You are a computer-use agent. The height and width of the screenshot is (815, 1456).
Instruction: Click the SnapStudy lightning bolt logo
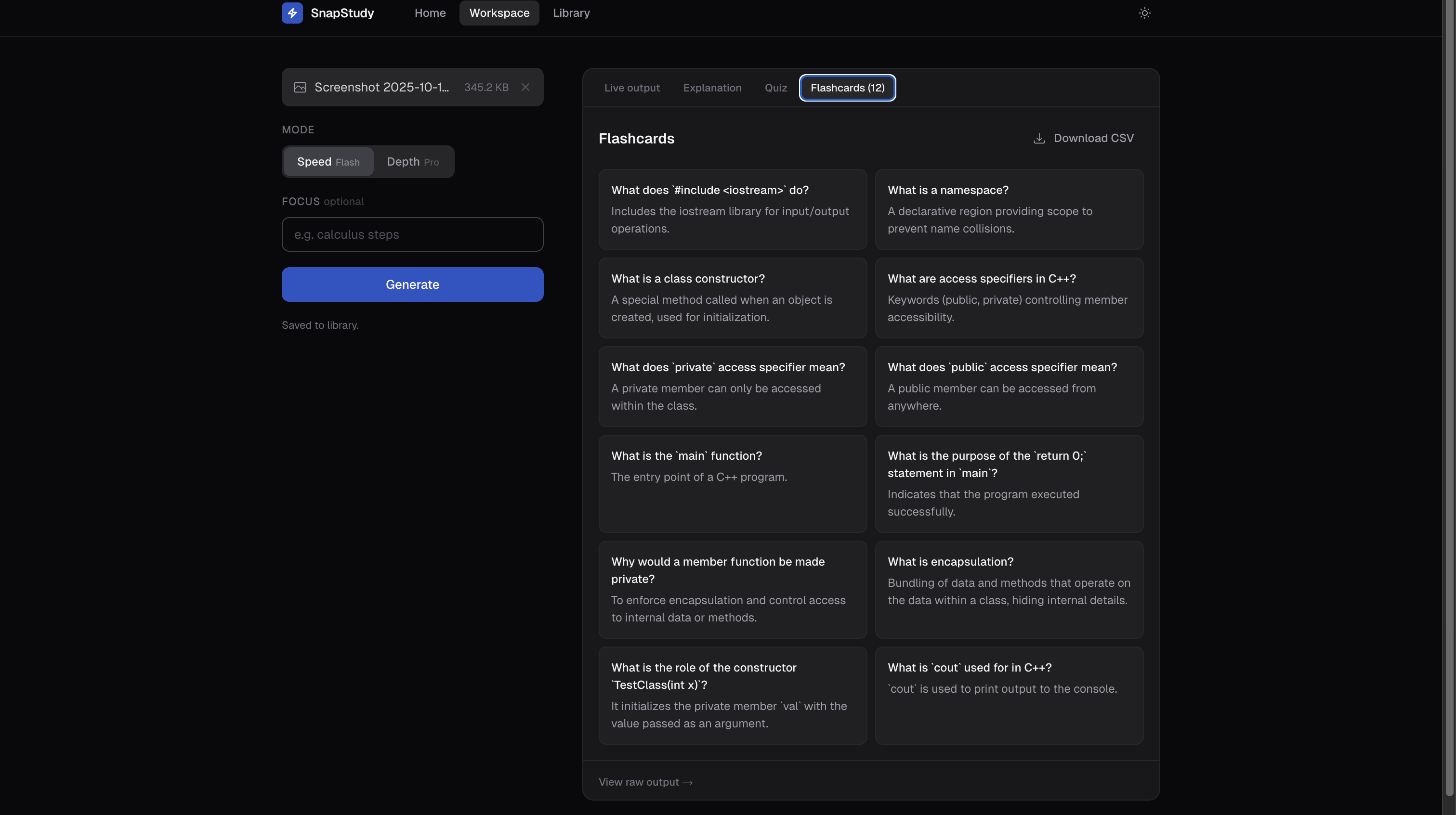292,13
